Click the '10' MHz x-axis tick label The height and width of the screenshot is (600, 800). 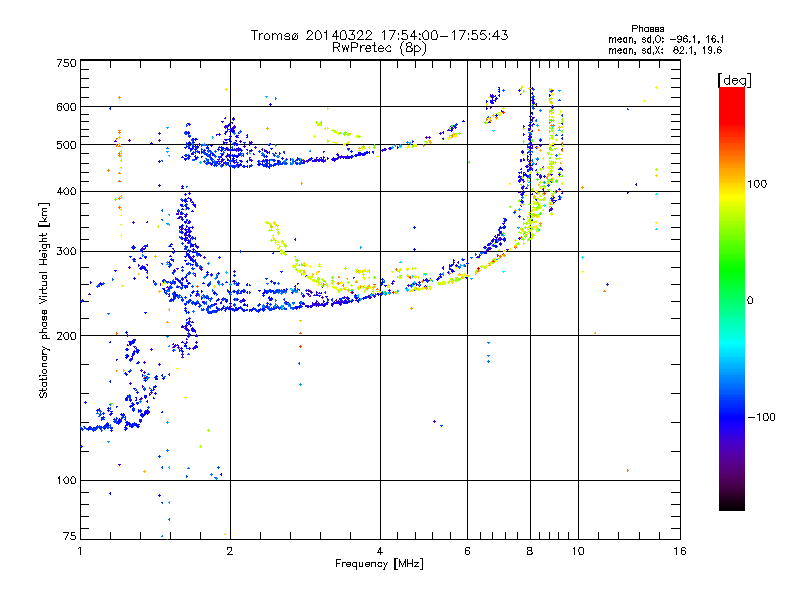[x=578, y=551]
